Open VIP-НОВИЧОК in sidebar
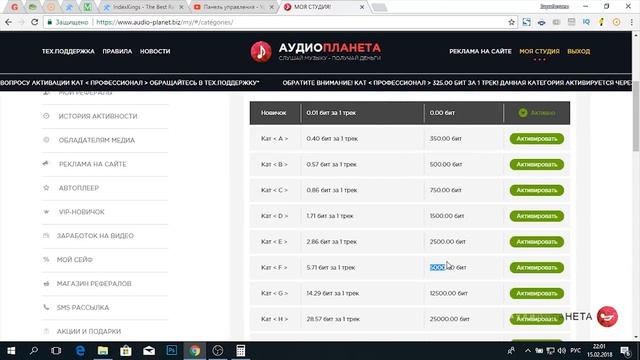The image size is (640, 360). click(81, 212)
